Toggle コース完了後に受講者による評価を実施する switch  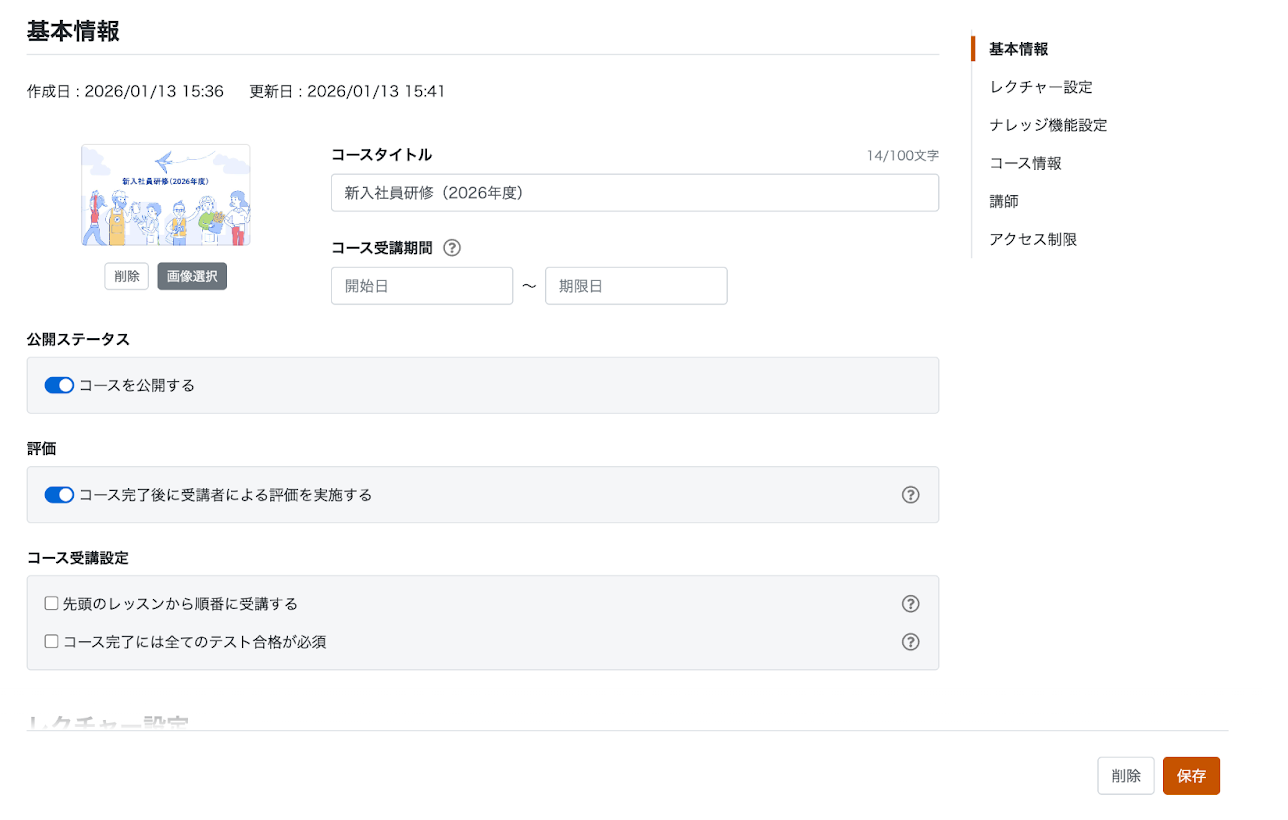[x=60, y=495]
